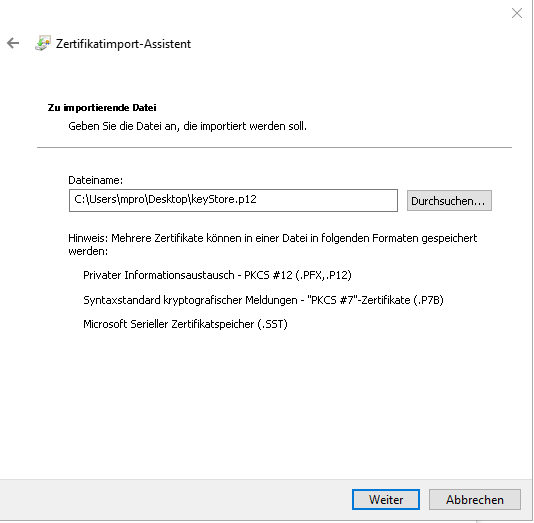Click the PKCS #7 (.P7B) format line
The height and width of the screenshot is (523, 534).
coord(263,300)
